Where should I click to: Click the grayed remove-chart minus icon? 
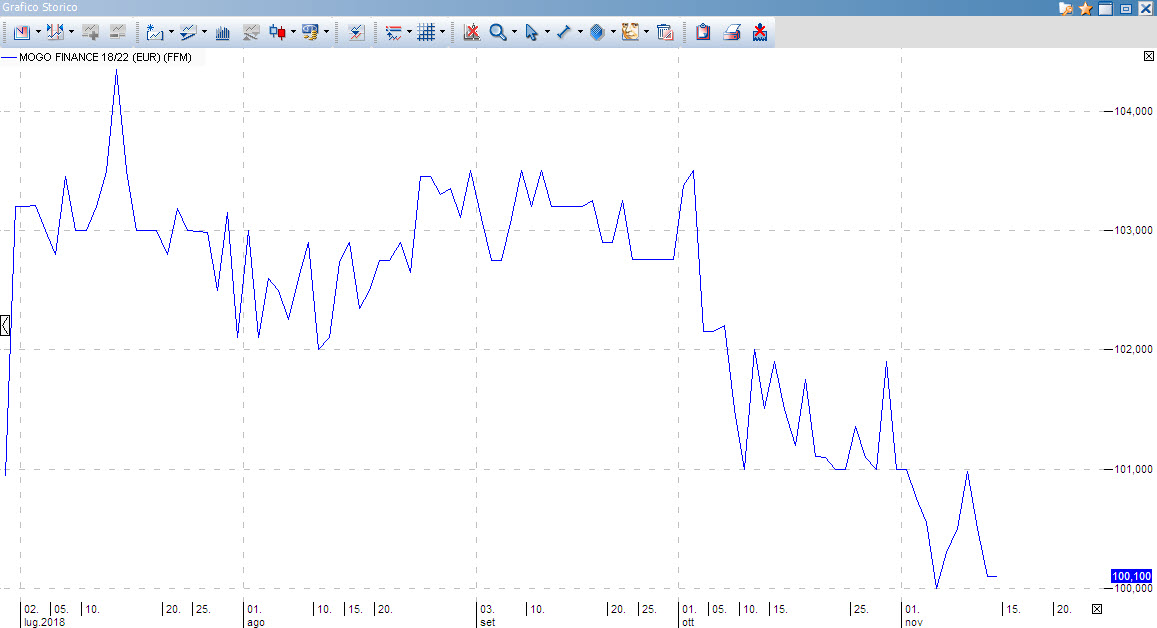(x=117, y=32)
